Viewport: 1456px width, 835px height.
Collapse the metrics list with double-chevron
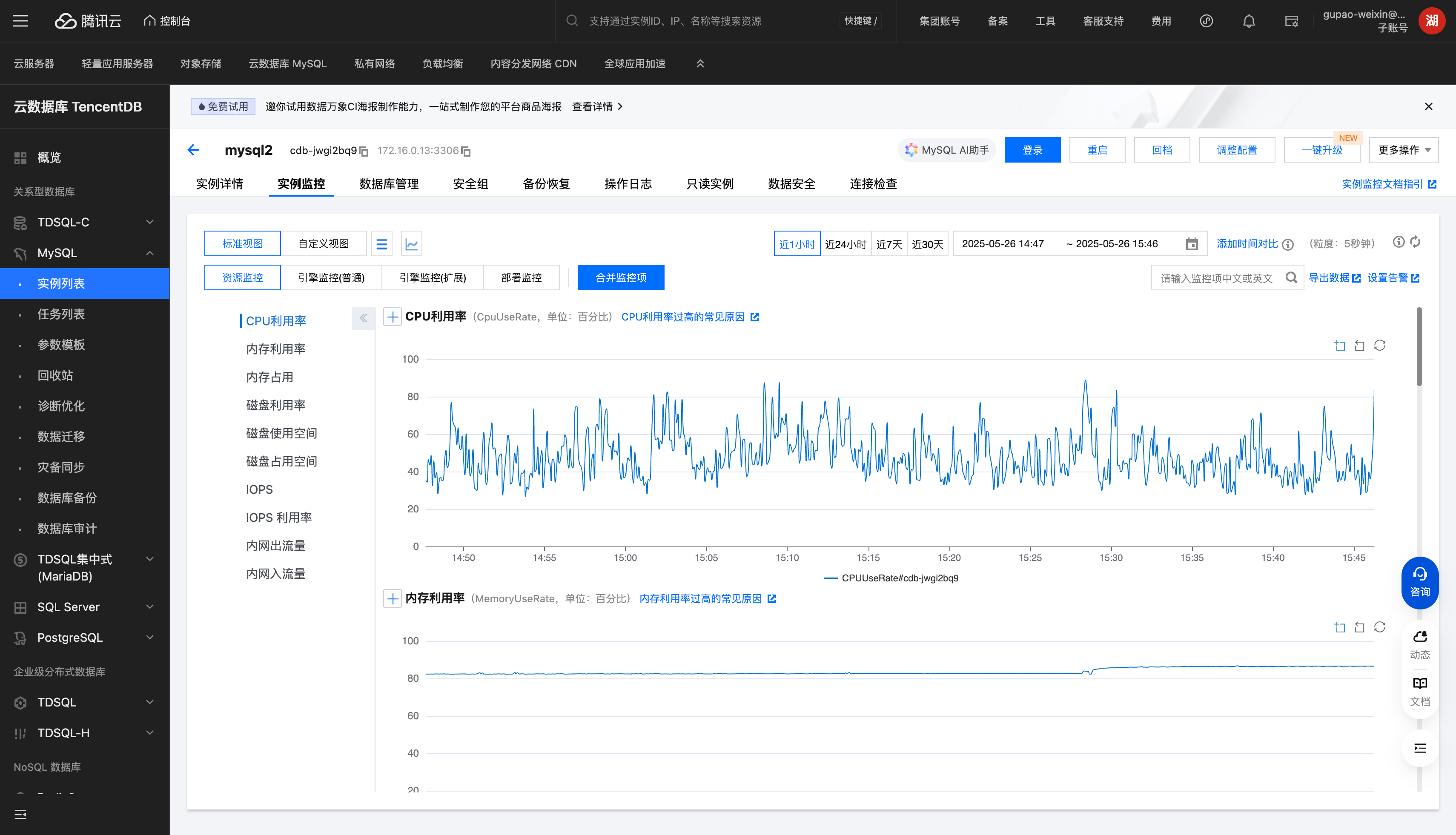click(x=363, y=318)
